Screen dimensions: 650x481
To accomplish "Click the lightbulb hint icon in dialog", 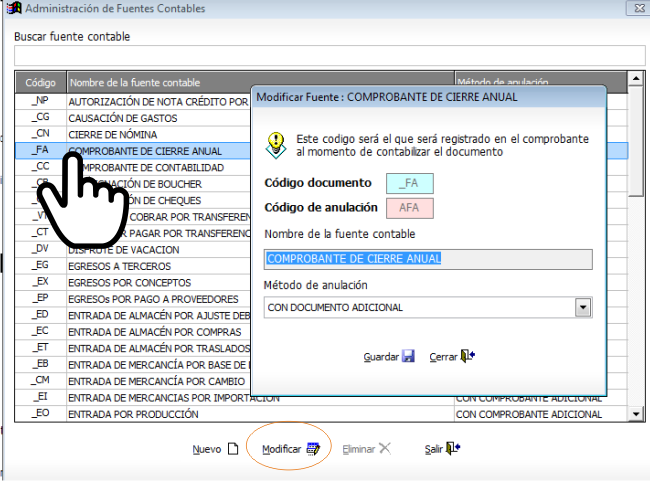I will point(276,146).
